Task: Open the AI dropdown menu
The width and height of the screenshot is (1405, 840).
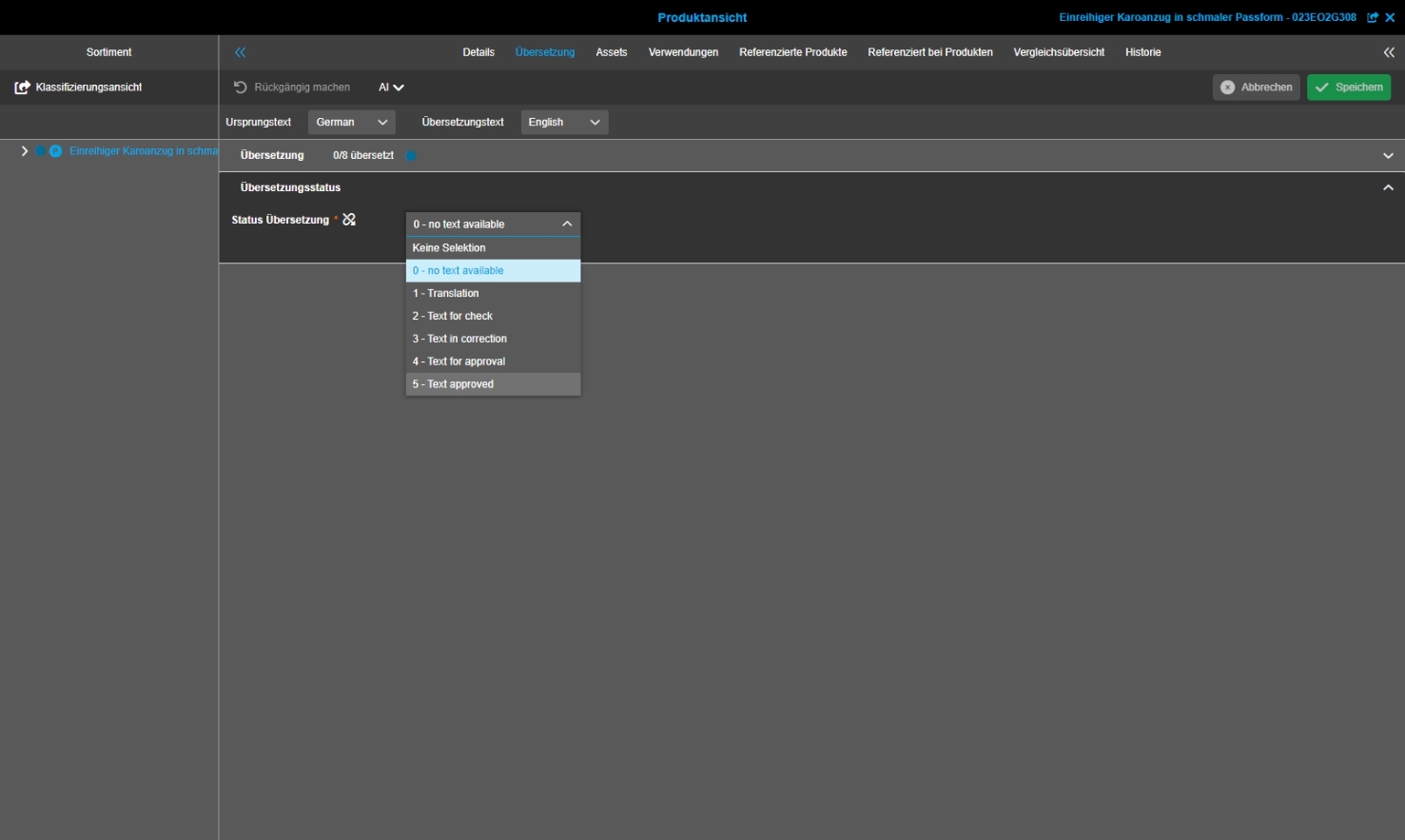Action: [x=391, y=88]
